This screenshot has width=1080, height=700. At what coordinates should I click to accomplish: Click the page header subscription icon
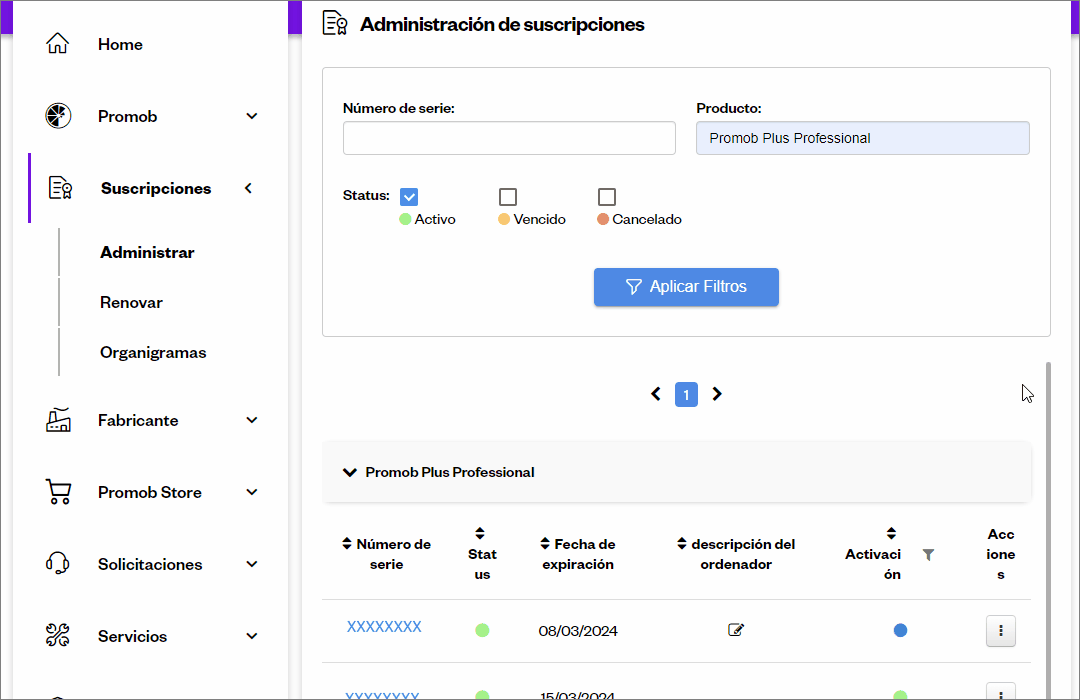point(335,23)
